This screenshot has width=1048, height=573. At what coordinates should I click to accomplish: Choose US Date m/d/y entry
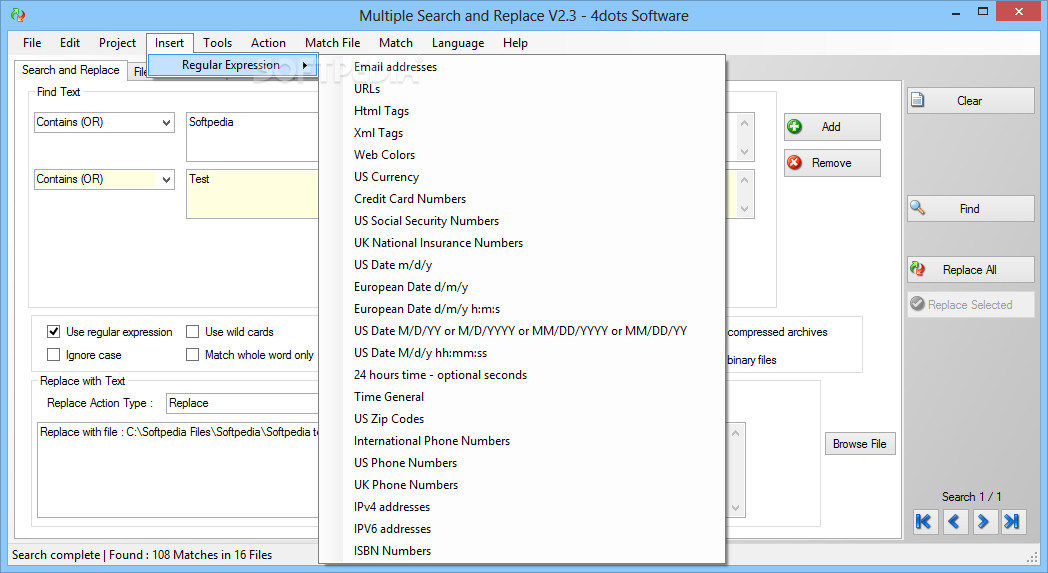point(522,265)
